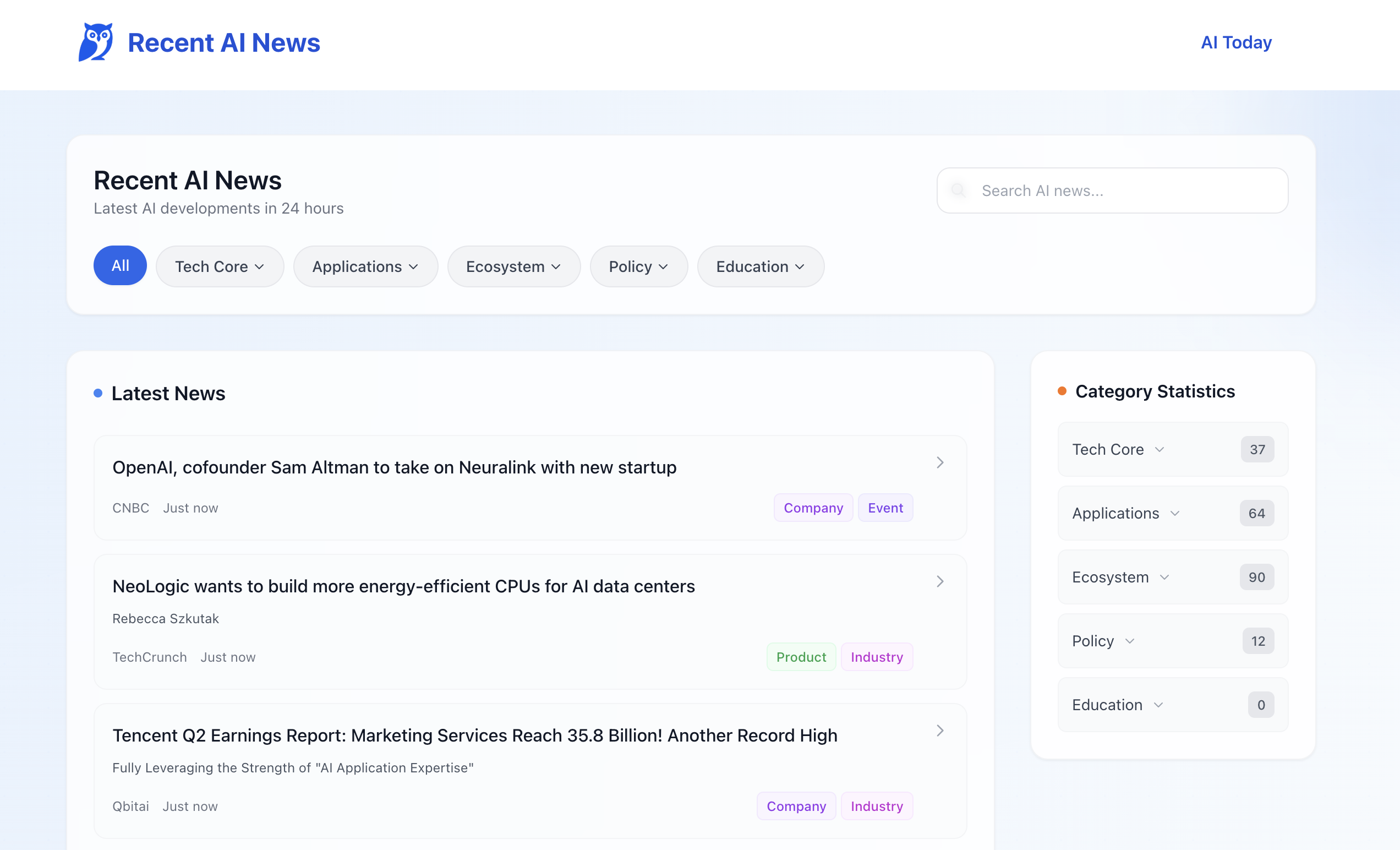Click the Product tag on NeoLogic article
Image resolution: width=1400 pixels, height=850 pixels.
click(801, 657)
